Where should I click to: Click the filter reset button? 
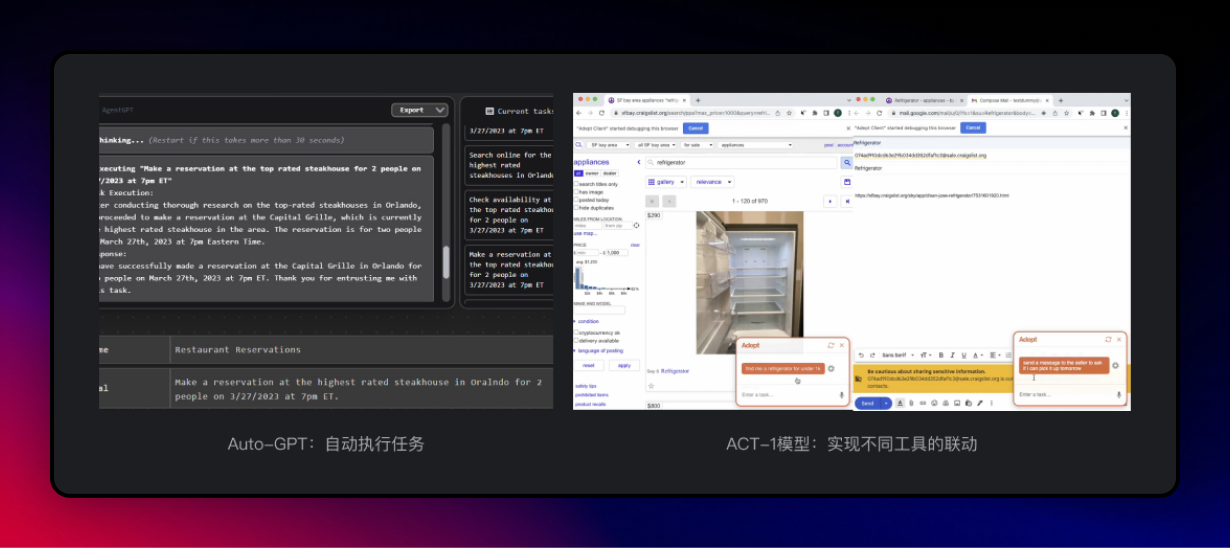tap(588, 365)
